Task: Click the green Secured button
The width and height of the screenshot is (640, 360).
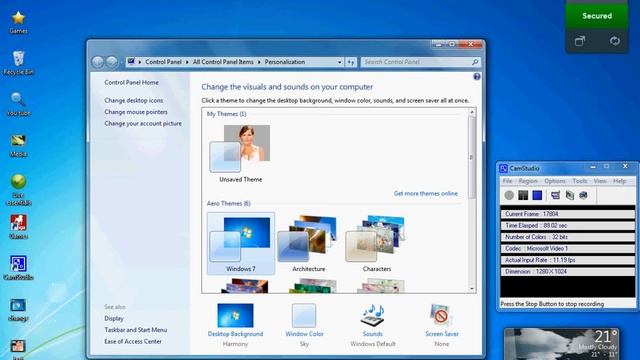Action: 597,16
